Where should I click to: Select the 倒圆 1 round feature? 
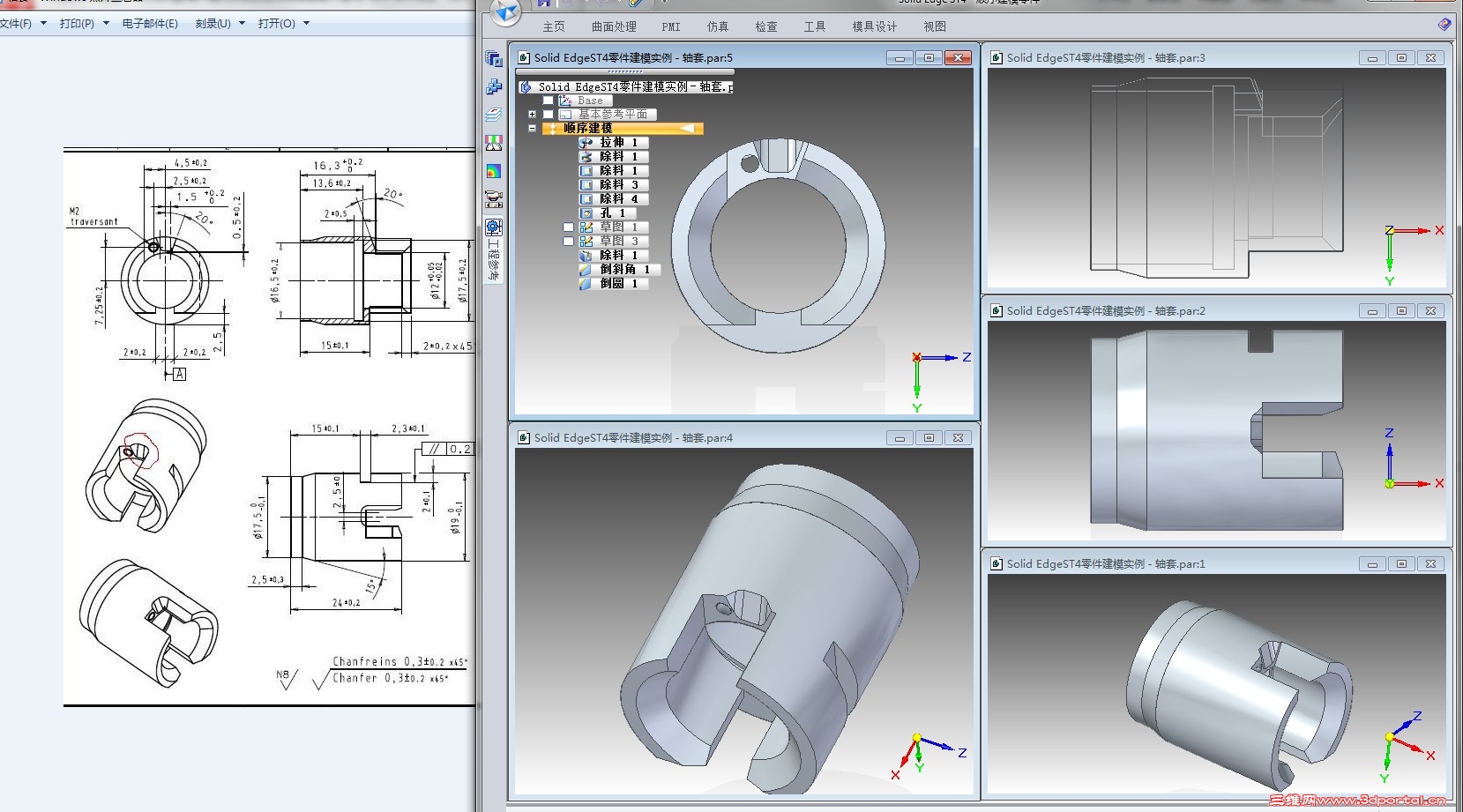click(x=614, y=283)
